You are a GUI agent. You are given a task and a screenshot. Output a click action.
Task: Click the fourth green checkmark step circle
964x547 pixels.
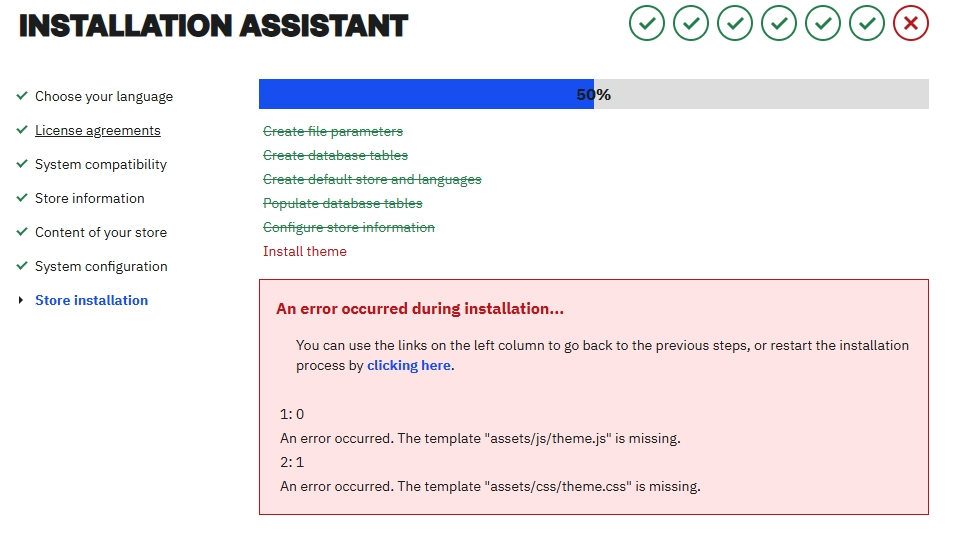(x=779, y=23)
